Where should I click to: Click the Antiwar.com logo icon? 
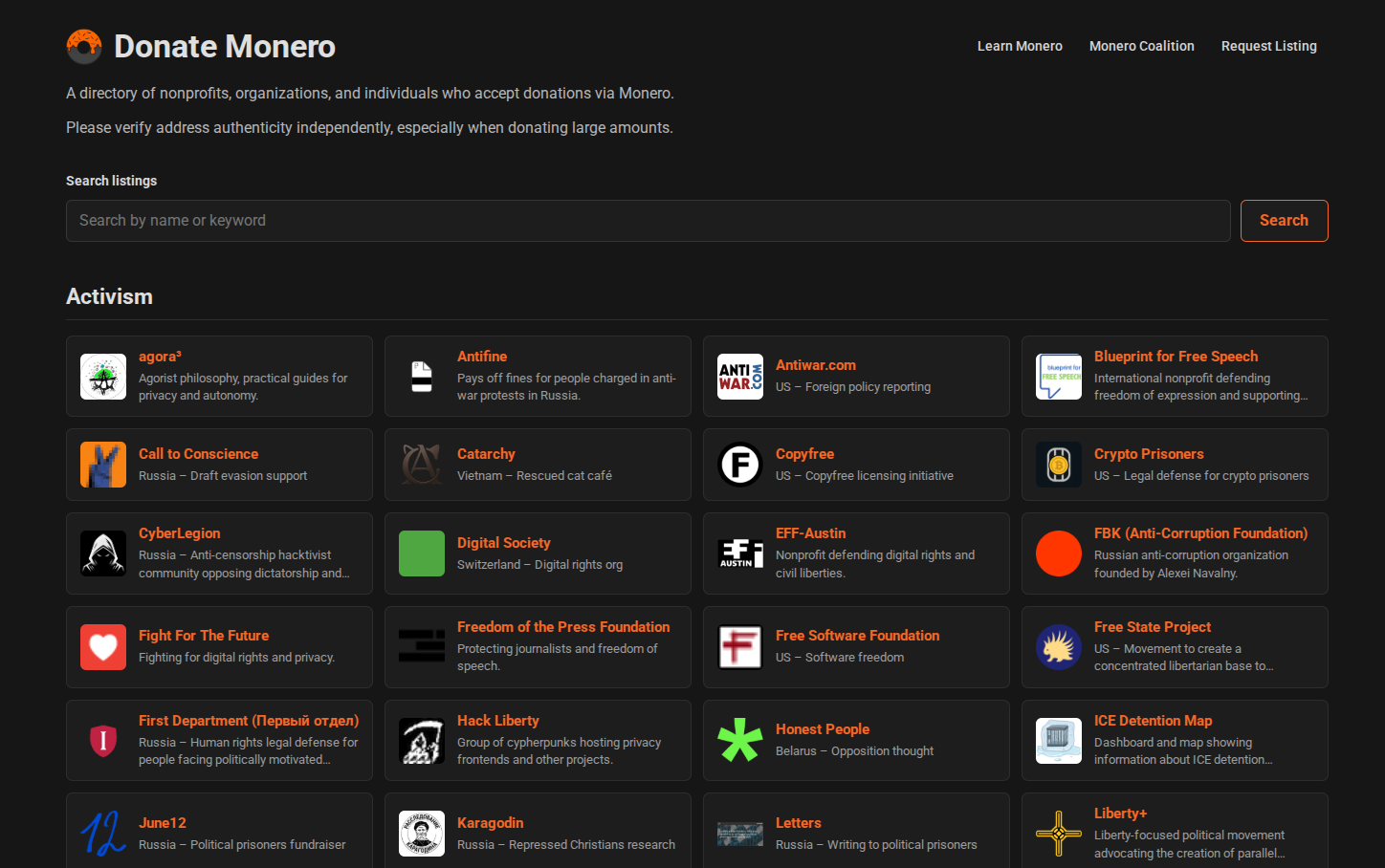click(x=740, y=377)
